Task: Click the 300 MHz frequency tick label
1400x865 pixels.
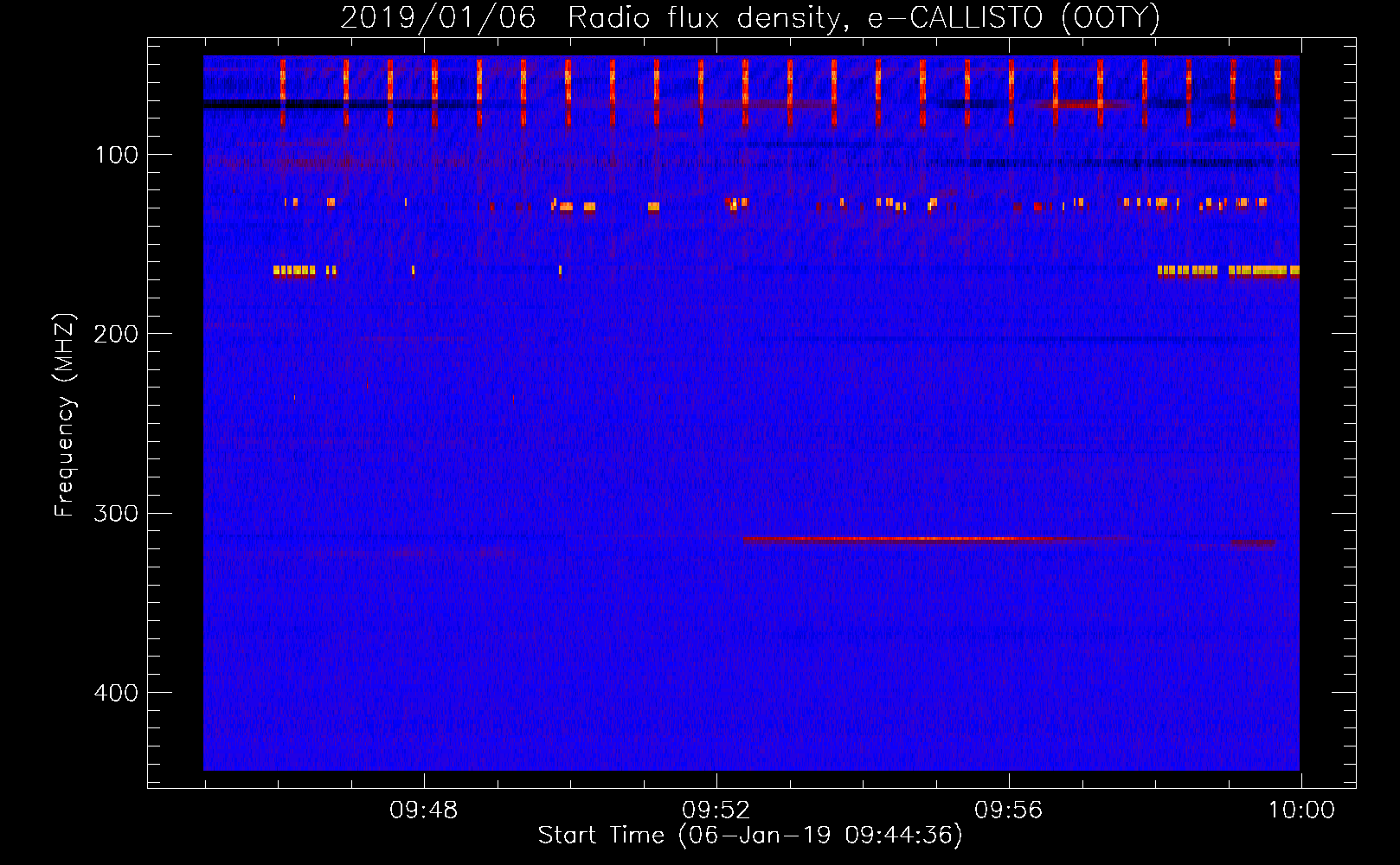Action: (x=116, y=514)
